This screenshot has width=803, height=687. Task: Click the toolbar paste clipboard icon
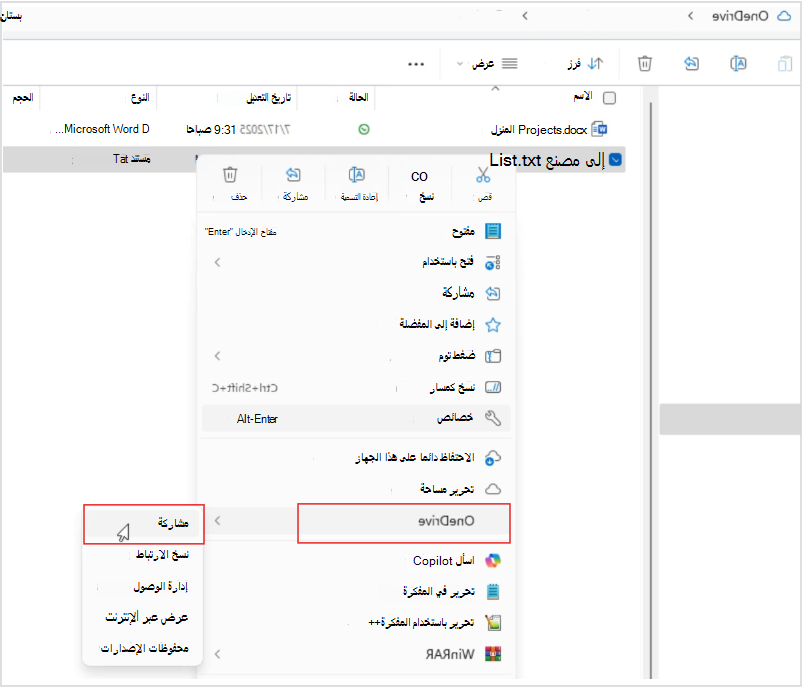pyautogui.click(x=785, y=64)
